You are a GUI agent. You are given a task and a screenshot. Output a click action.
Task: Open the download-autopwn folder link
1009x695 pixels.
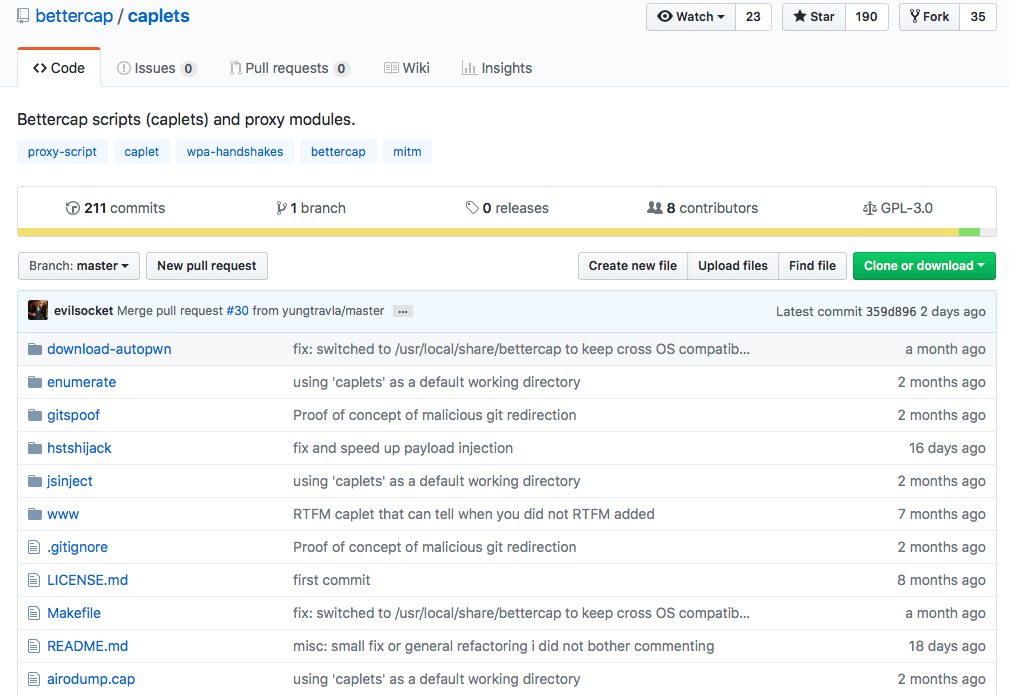[109, 349]
